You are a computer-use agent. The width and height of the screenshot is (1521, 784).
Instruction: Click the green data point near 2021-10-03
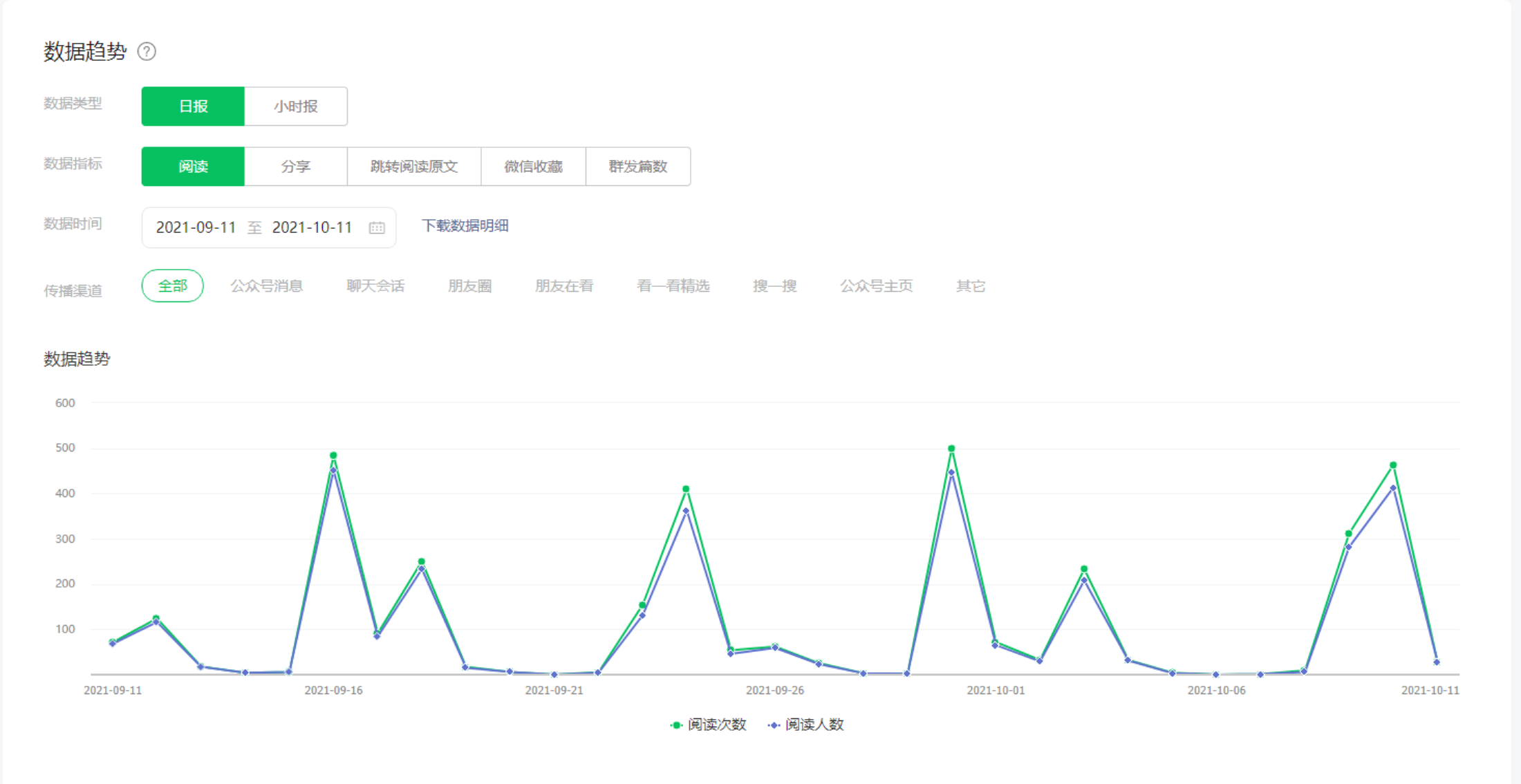[x=1084, y=569]
